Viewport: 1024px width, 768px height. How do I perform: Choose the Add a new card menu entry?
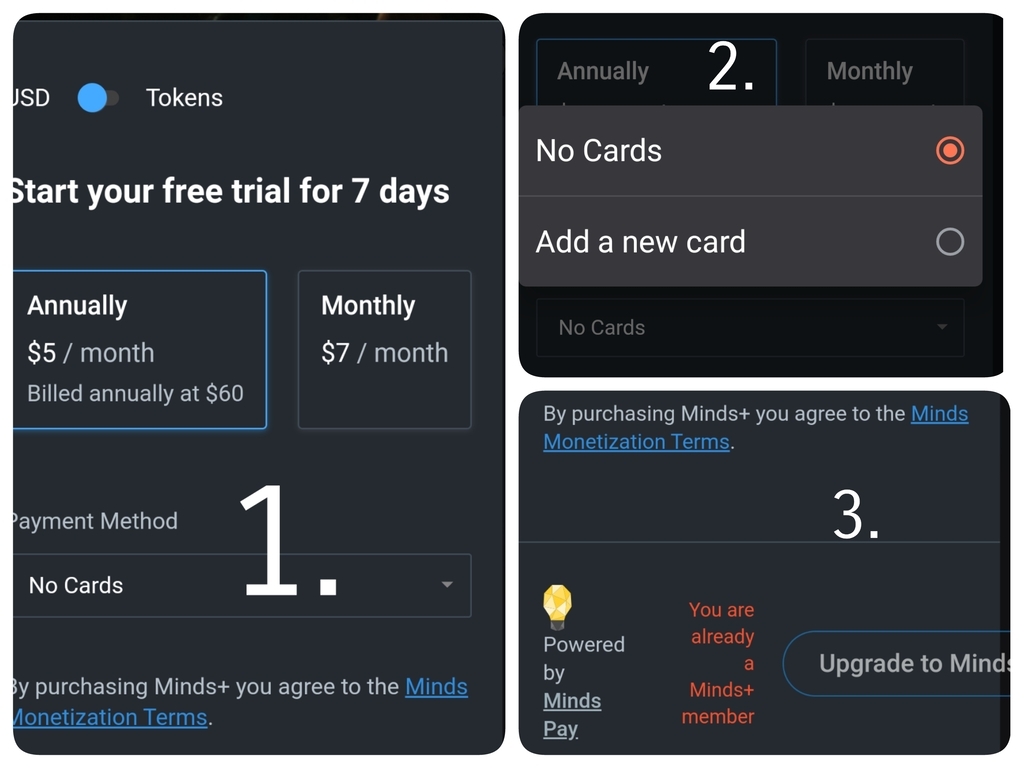click(x=641, y=242)
